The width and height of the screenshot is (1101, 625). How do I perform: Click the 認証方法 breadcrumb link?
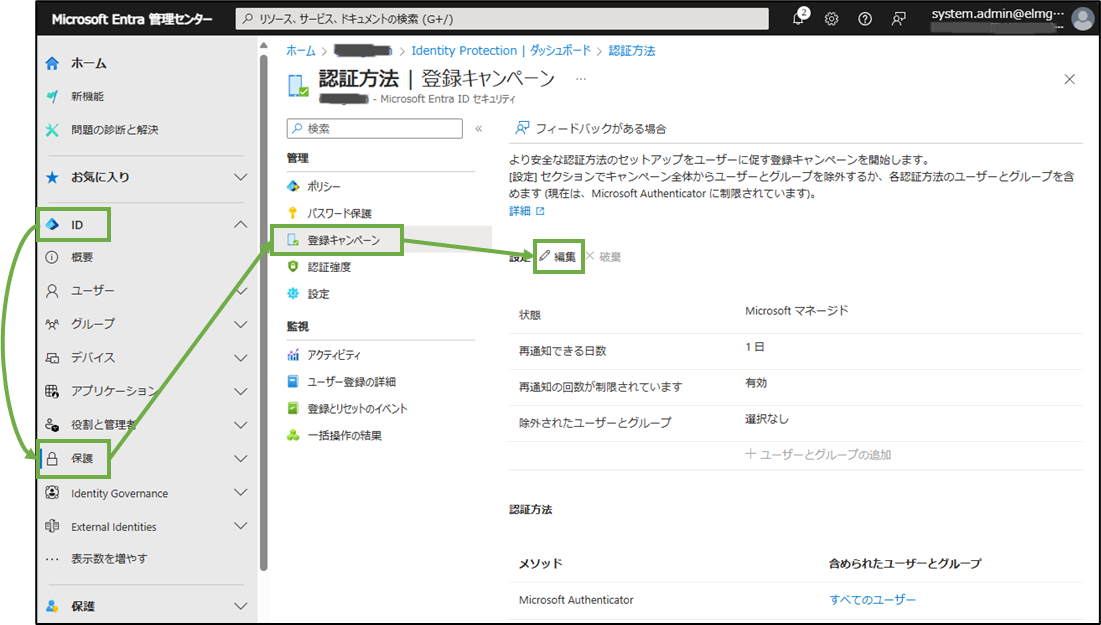pos(632,51)
